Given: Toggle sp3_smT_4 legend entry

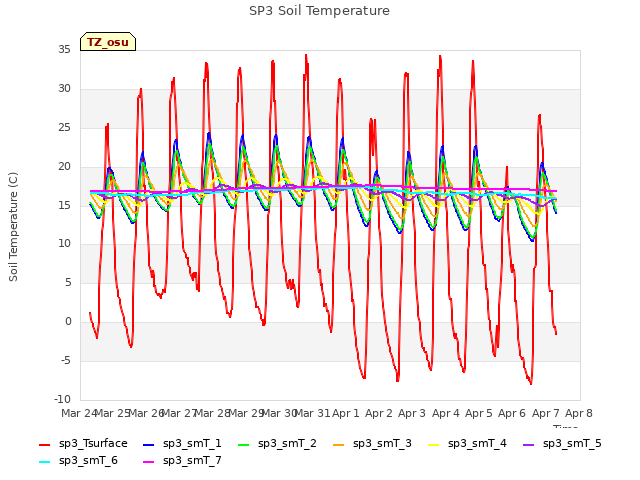Looking at the screenshot, I should pos(467,444).
